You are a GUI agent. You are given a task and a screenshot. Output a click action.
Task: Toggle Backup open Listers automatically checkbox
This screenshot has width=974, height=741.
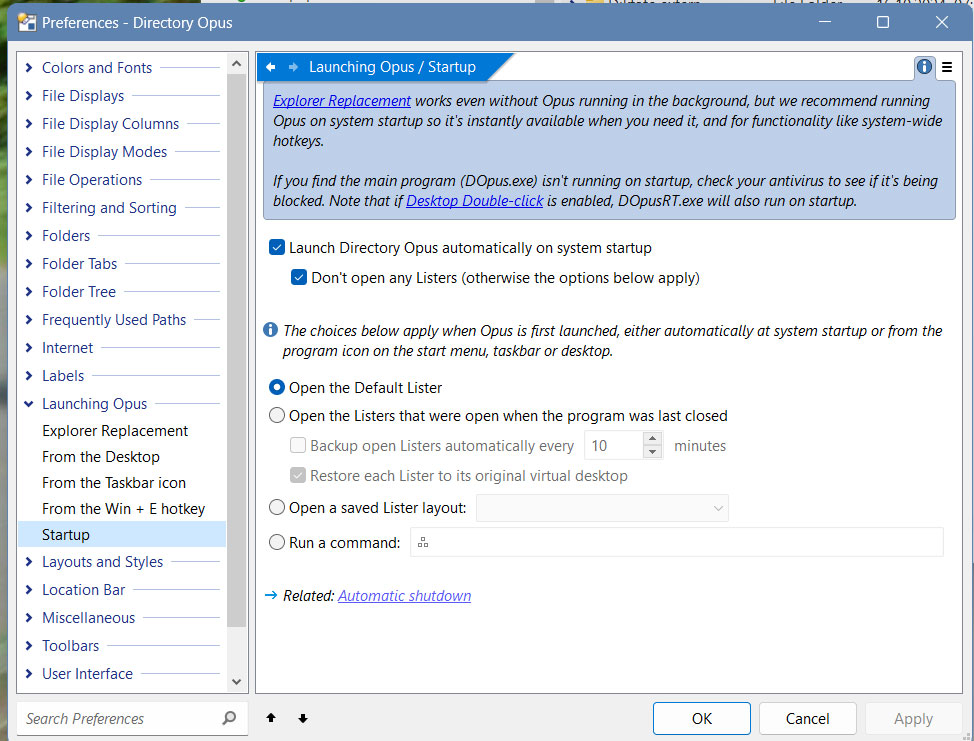click(x=298, y=445)
